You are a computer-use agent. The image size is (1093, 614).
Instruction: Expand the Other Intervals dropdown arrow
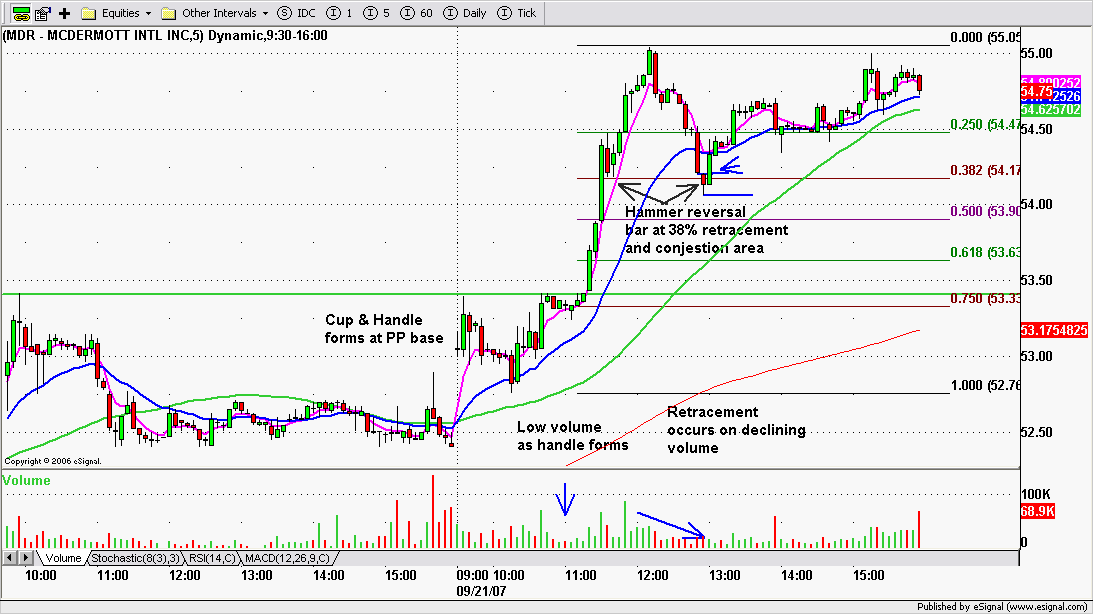point(265,13)
